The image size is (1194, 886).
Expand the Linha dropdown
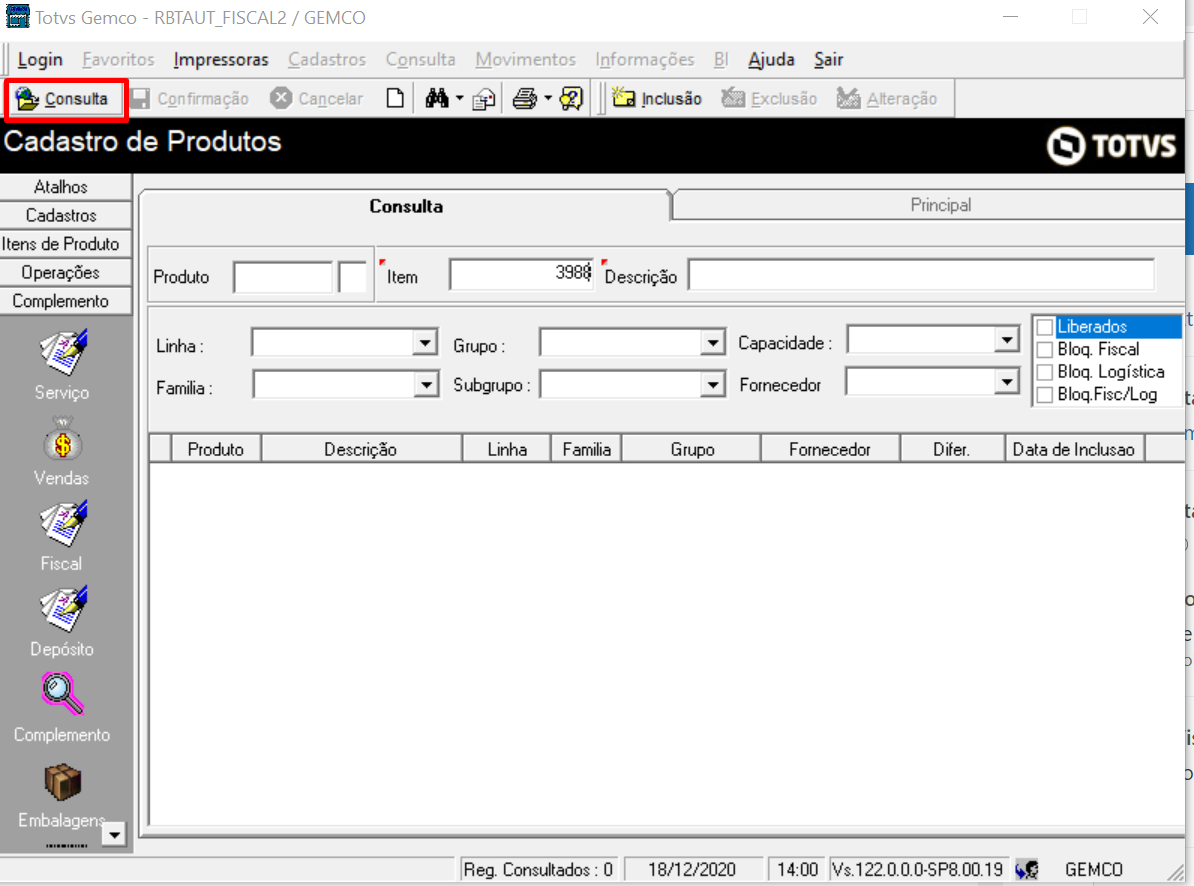pyautogui.click(x=425, y=343)
